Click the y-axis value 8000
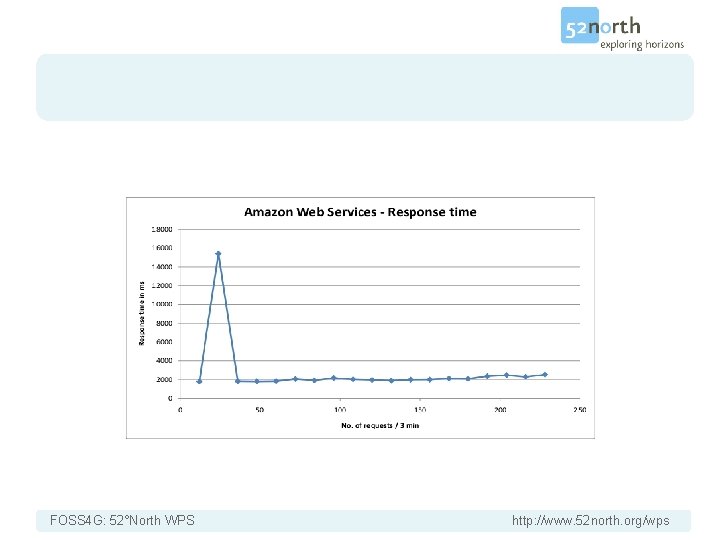This screenshot has width=720, height=540. pyautogui.click(x=164, y=323)
